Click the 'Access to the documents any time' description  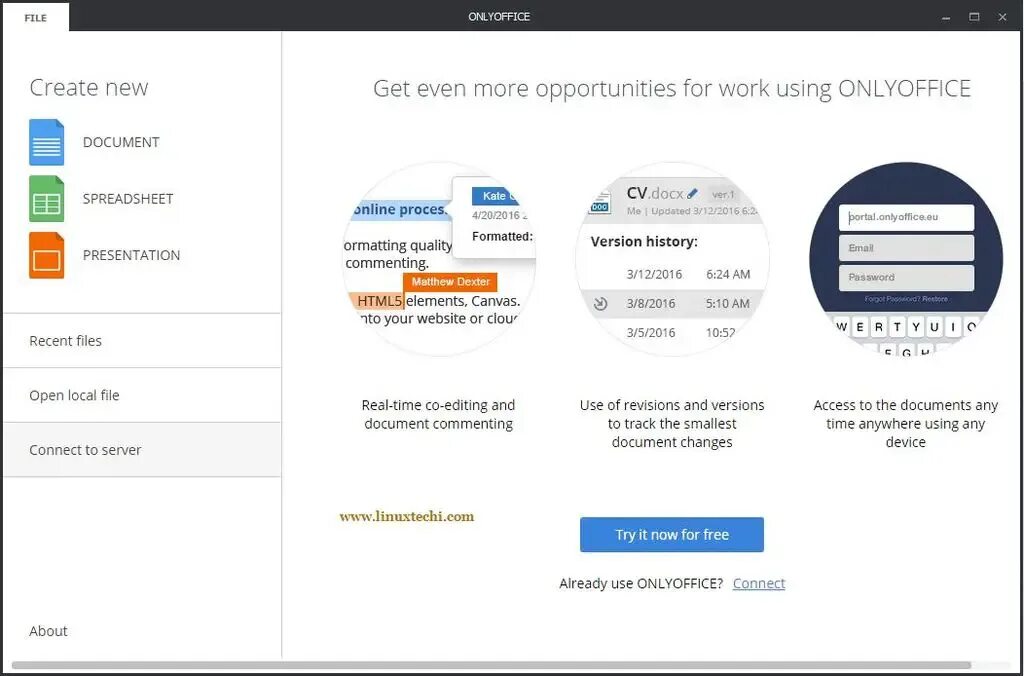click(906, 423)
